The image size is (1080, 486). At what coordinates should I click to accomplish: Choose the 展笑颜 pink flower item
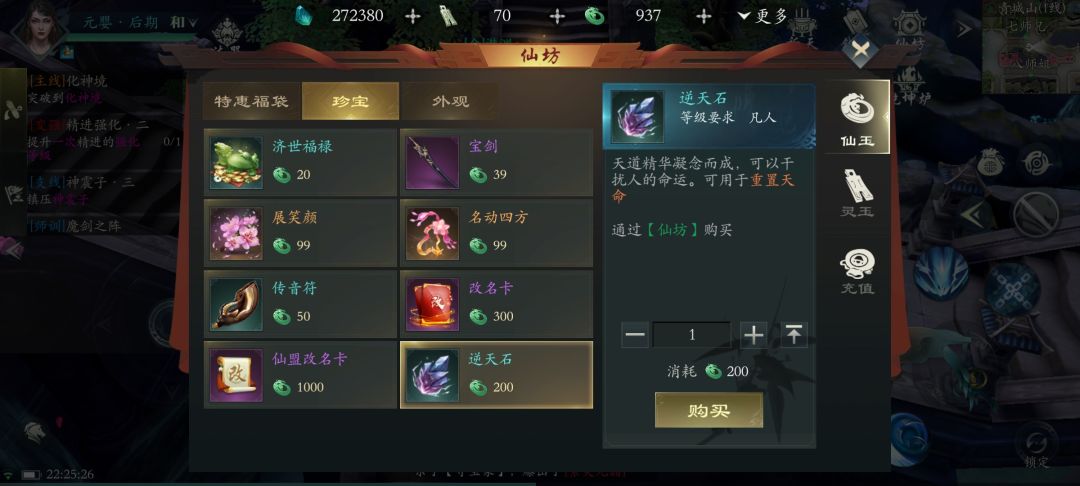tap(300, 233)
